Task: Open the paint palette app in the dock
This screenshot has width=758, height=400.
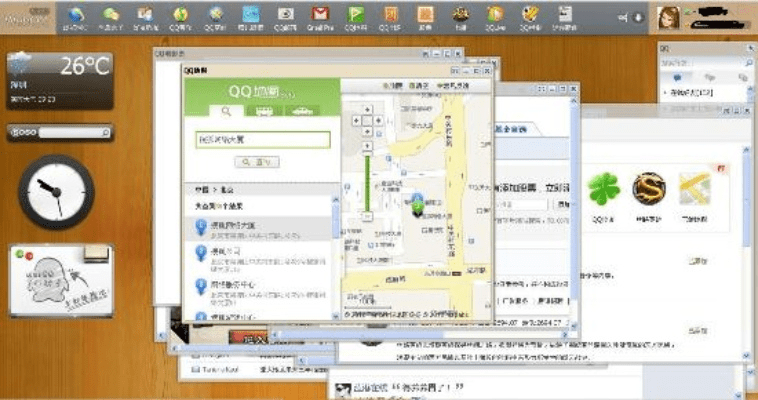Action: (530, 15)
